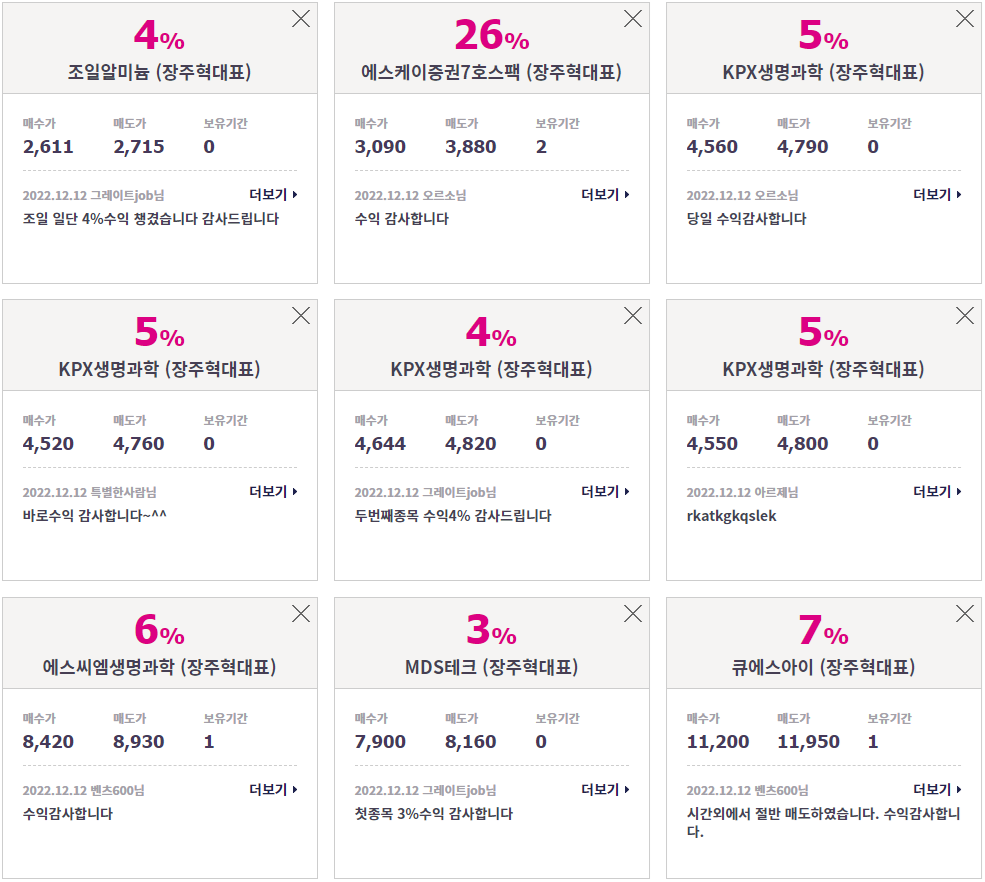Close the 에스케이증권7호스팩 26% card
Viewport: 985px width, 882px height.
click(x=633, y=19)
